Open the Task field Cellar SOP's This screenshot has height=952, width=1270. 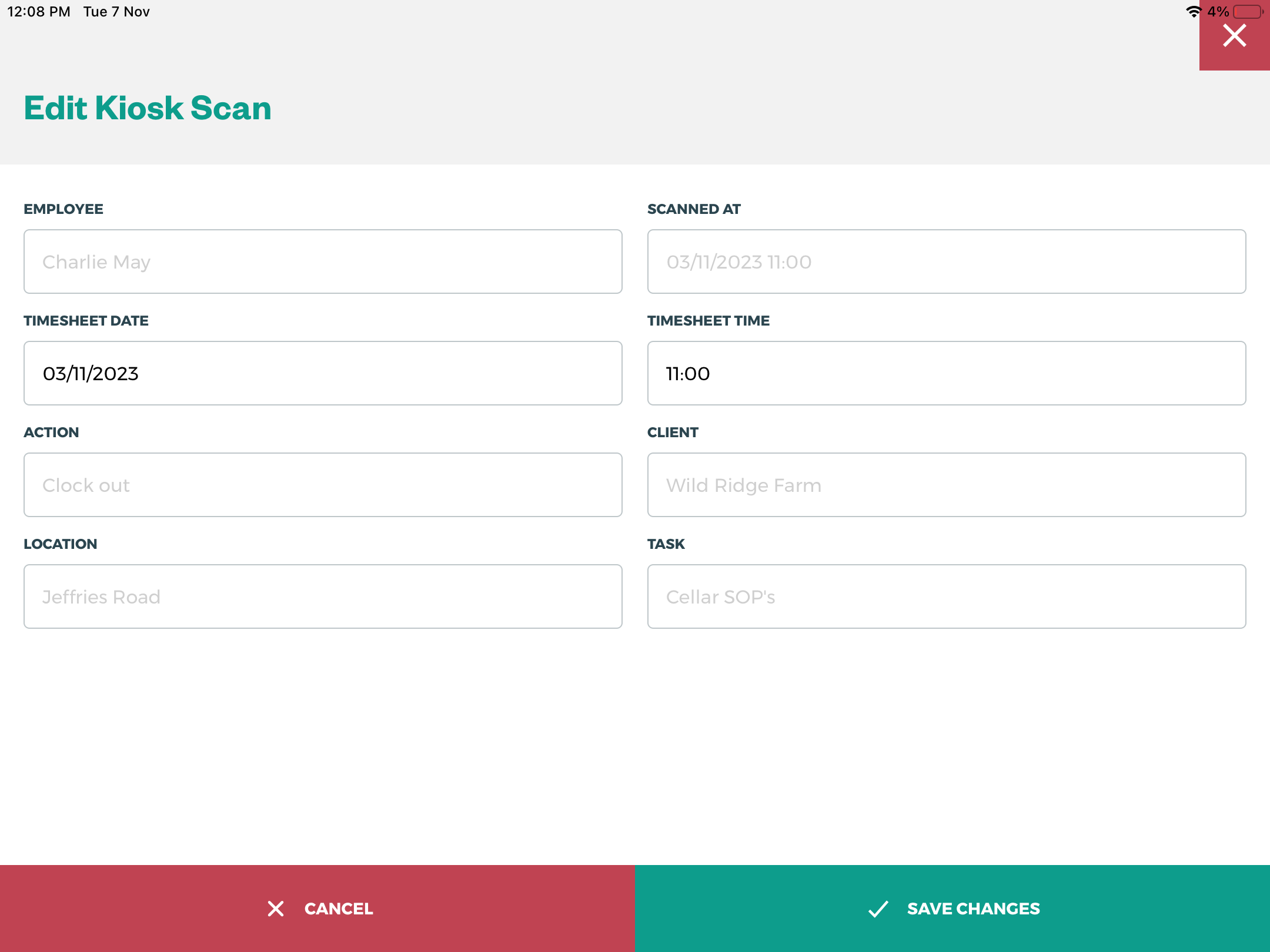[946, 596]
